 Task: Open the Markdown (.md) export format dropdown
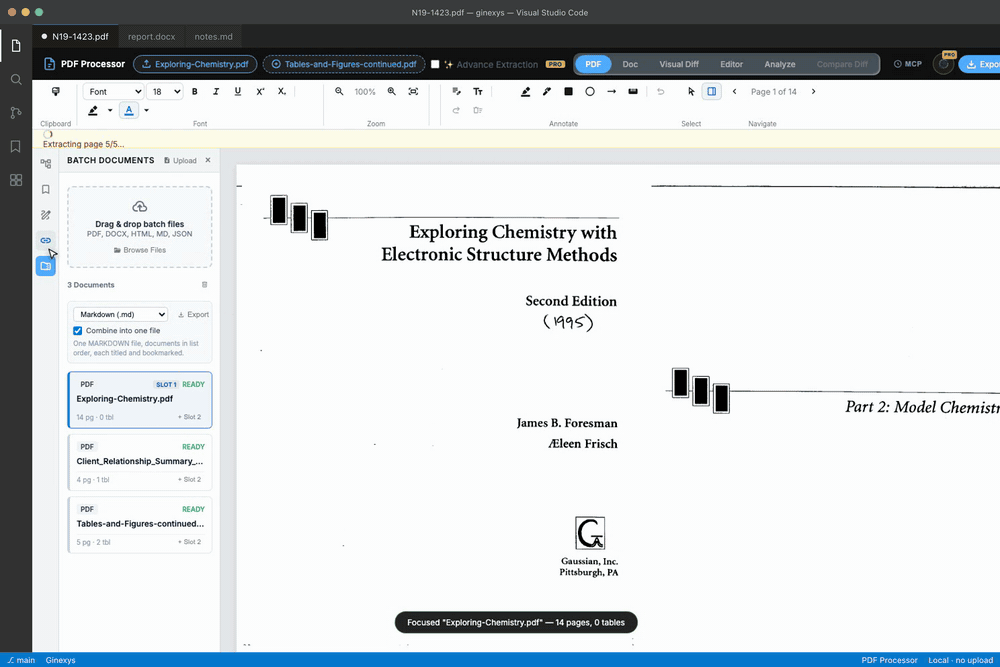tap(121, 314)
